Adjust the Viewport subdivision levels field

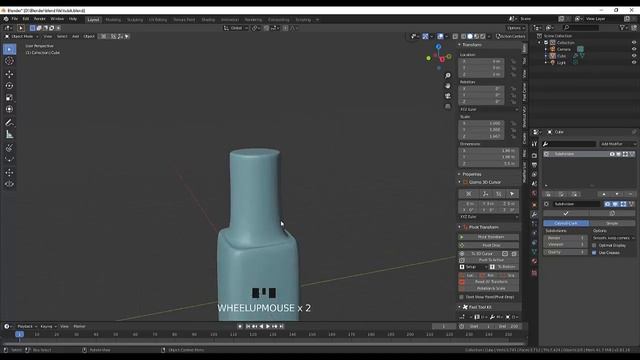[565, 244]
